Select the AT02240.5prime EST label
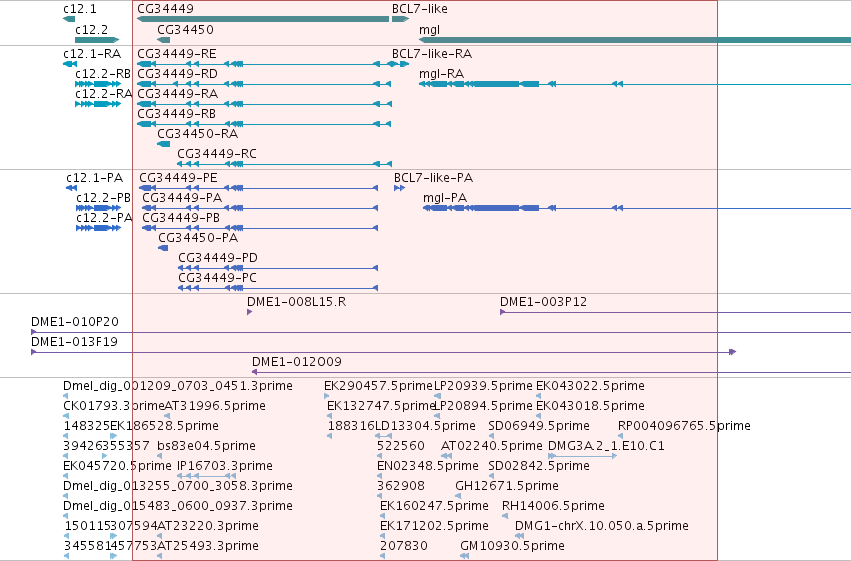The height and width of the screenshot is (561, 851). point(492,447)
